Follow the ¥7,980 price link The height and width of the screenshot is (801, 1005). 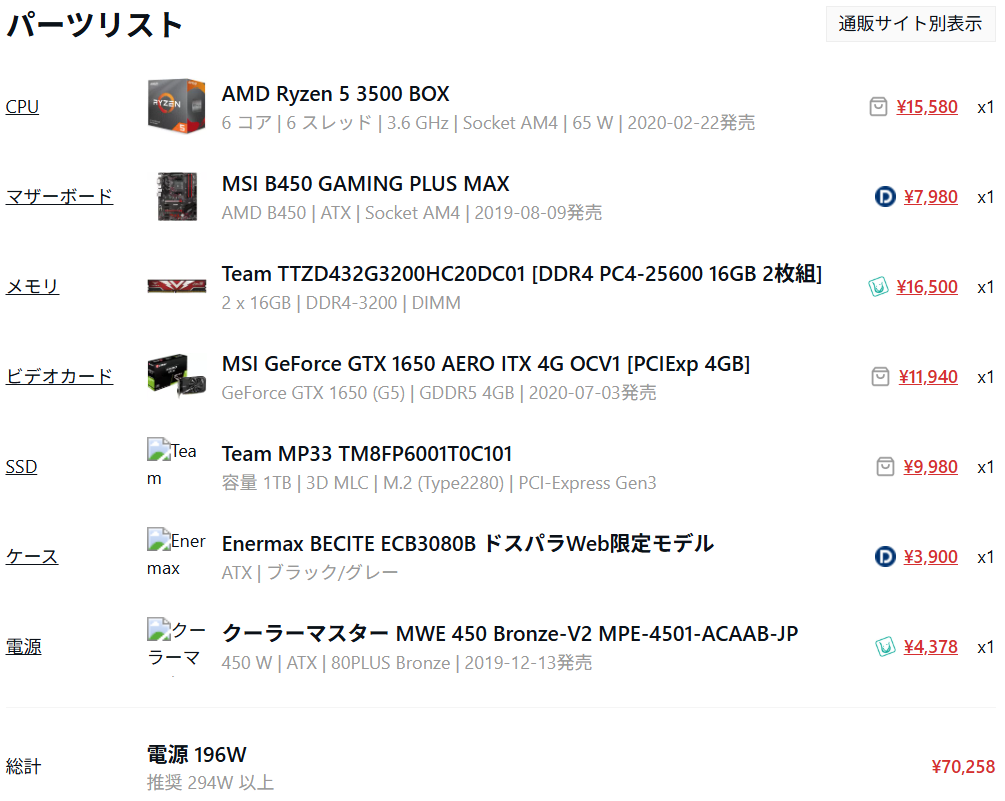coord(931,196)
